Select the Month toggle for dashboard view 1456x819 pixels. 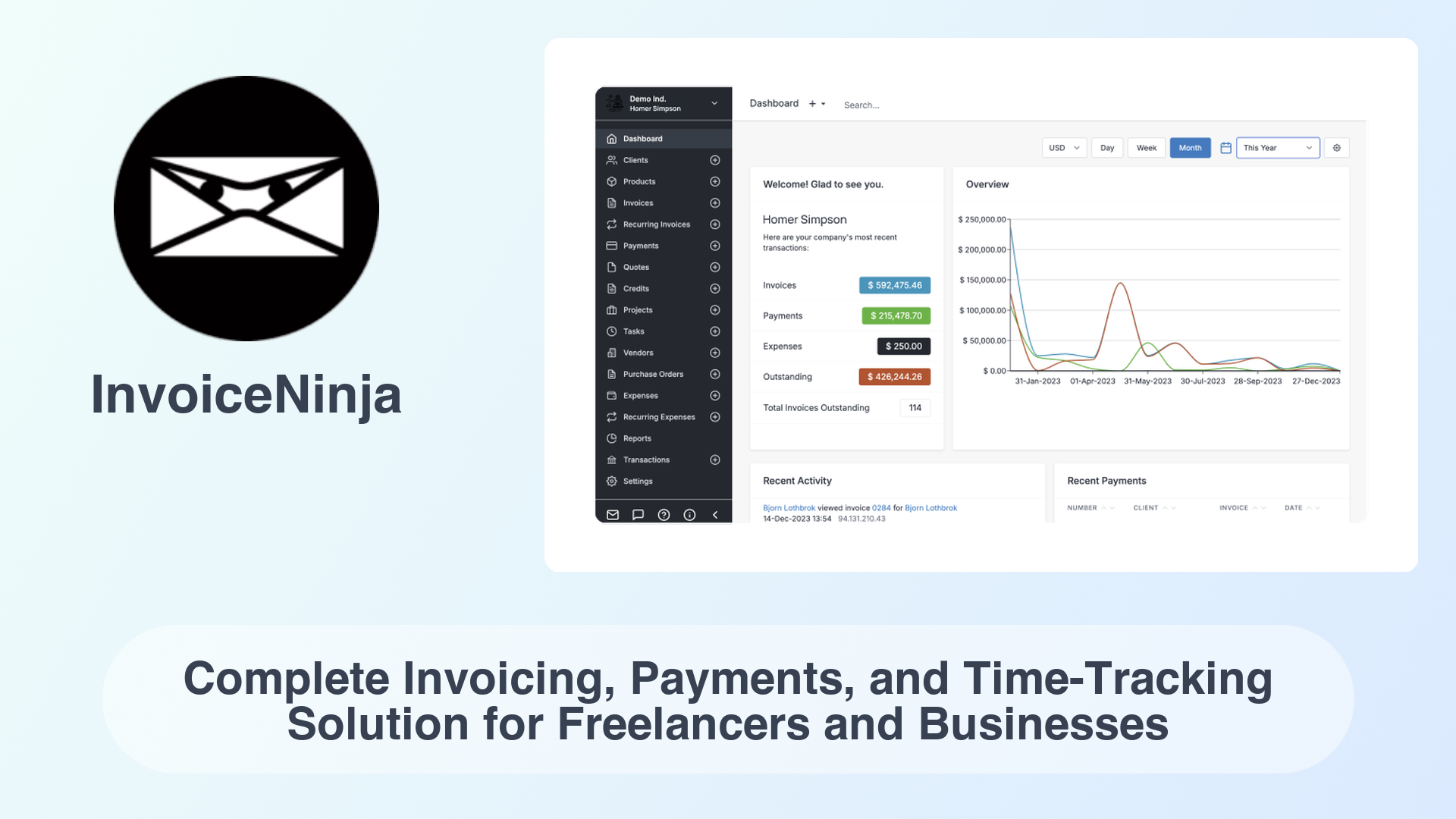click(1190, 148)
